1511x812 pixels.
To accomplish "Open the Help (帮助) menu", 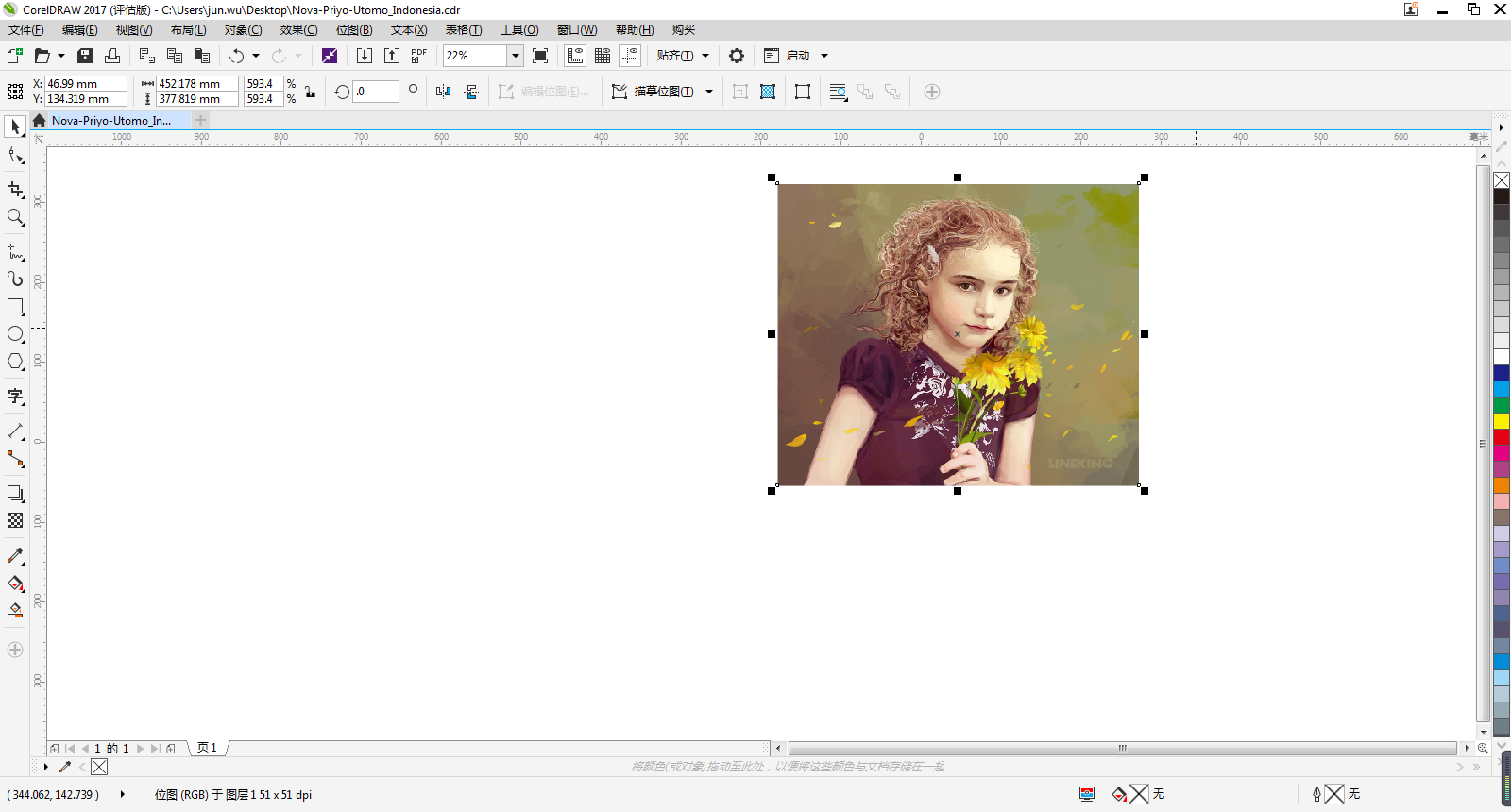I will tap(635, 30).
